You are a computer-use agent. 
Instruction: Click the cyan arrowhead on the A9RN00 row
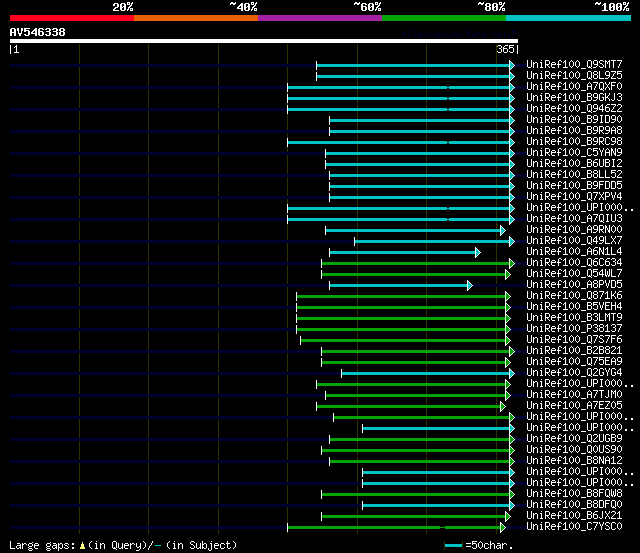pos(503,231)
